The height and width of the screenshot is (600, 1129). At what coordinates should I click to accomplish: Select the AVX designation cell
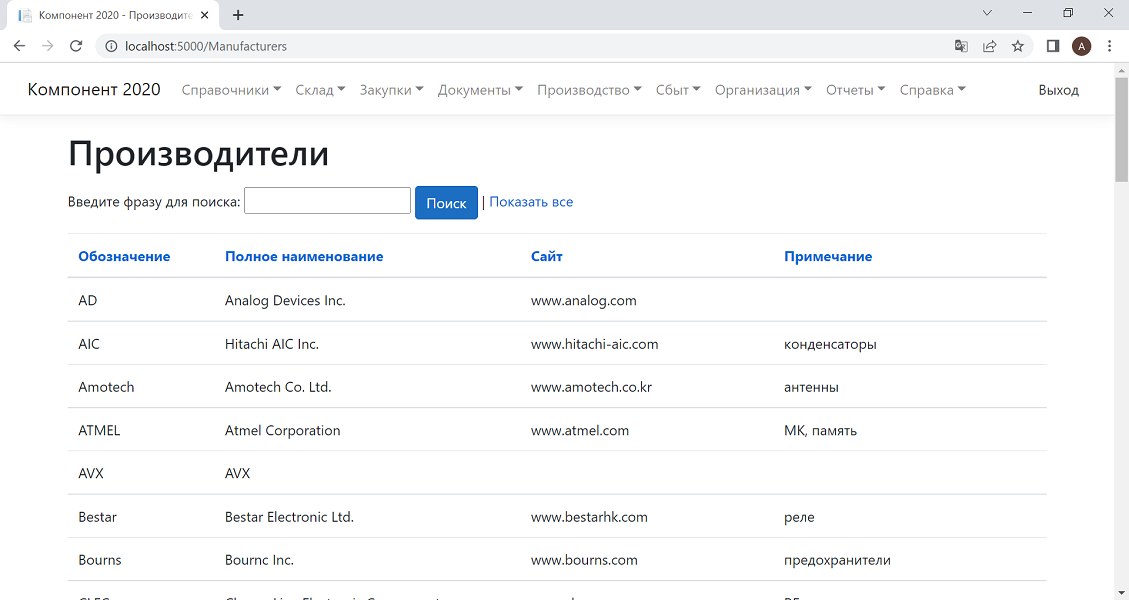pyautogui.click(x=91, y=473)
